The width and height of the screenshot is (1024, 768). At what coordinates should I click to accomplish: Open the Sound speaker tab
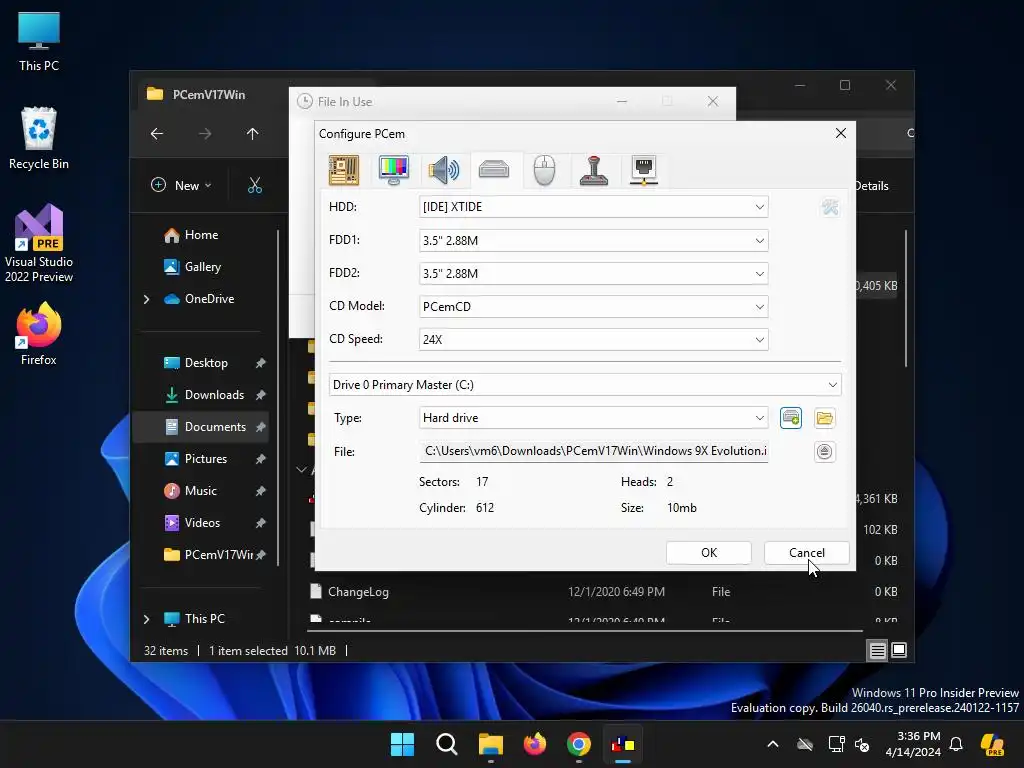coord(443,170)
